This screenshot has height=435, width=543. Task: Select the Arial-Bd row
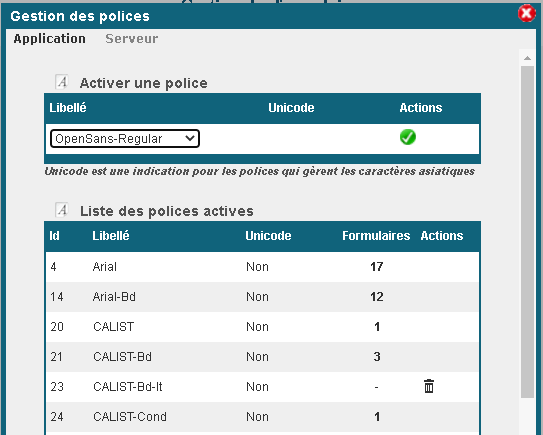[262, 297]
